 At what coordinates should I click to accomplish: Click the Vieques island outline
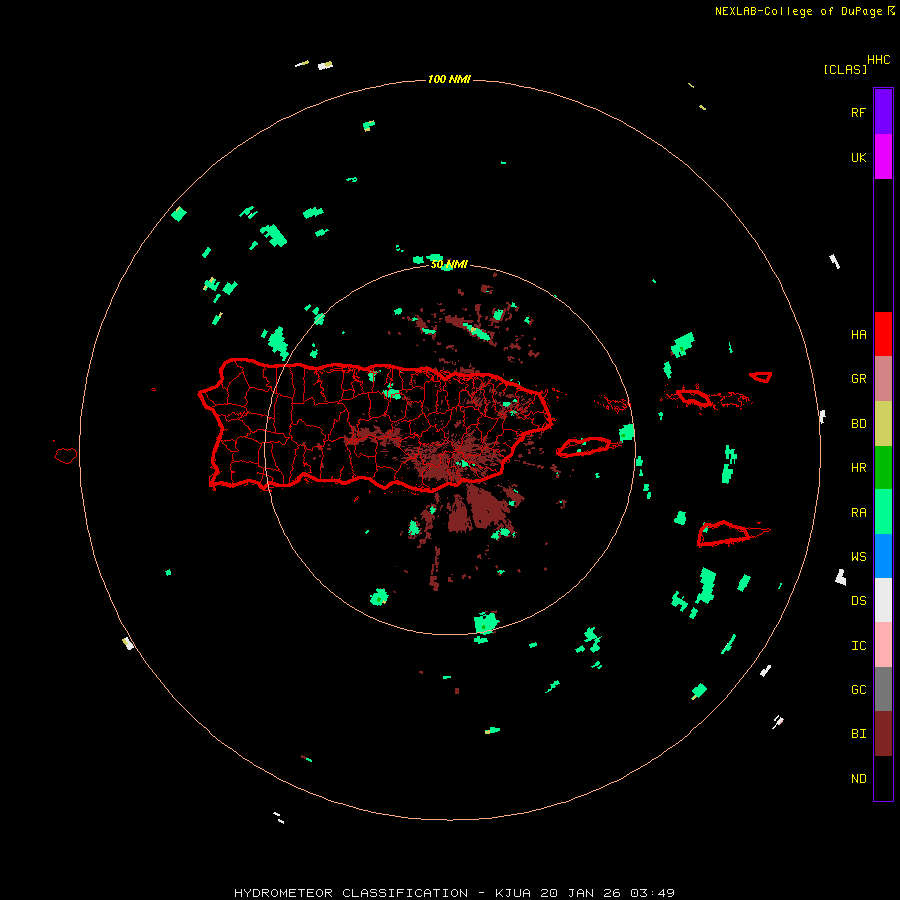click(x=584, y=447)
